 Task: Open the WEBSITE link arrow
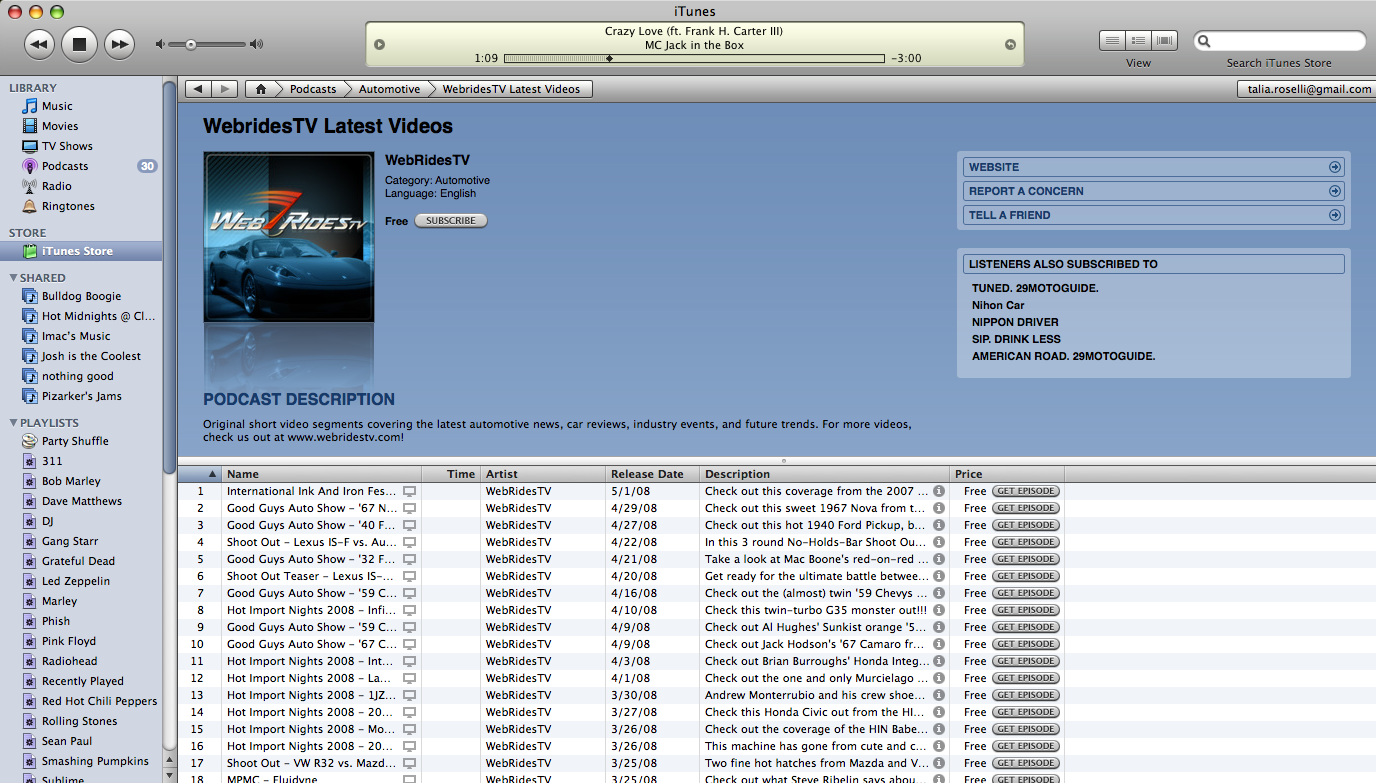pos(1335,167)
